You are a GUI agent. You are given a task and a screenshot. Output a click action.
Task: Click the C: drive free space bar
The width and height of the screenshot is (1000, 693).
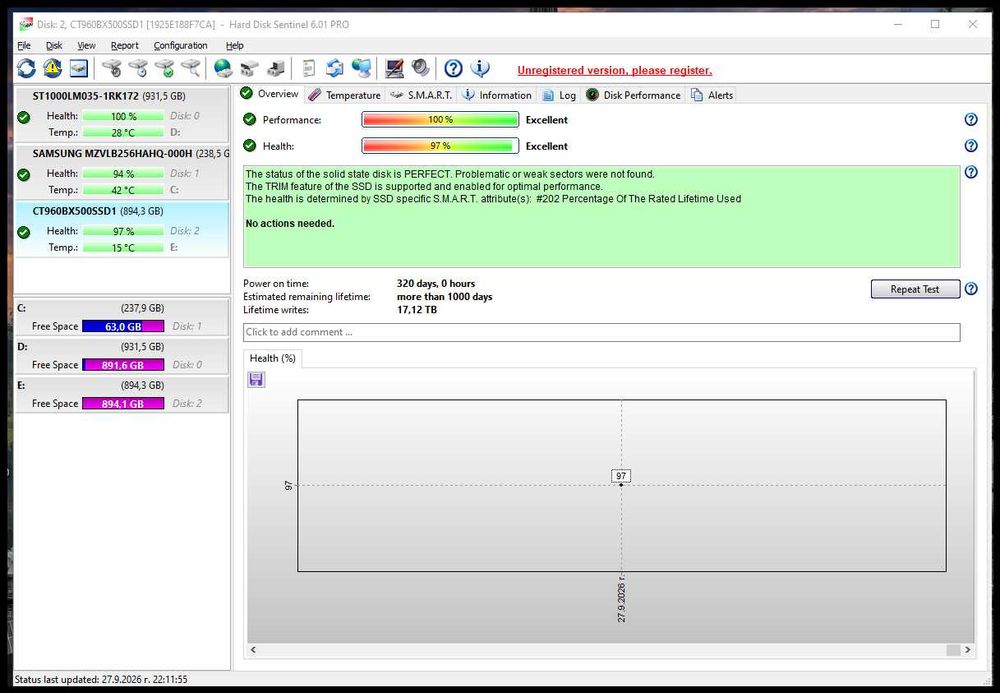(x=123, y=326)
